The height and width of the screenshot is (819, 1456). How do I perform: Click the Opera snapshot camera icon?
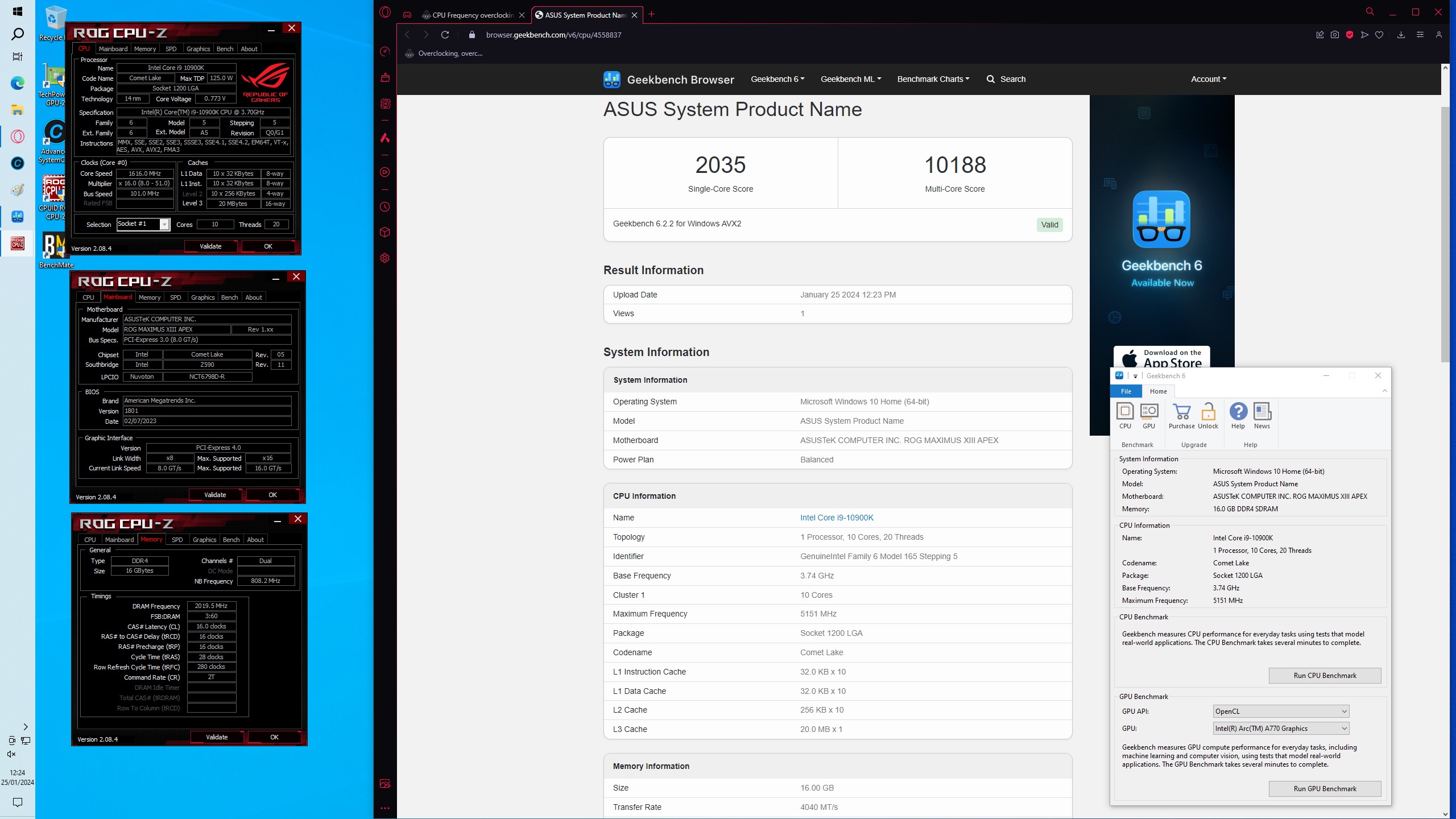[1334, 35]
